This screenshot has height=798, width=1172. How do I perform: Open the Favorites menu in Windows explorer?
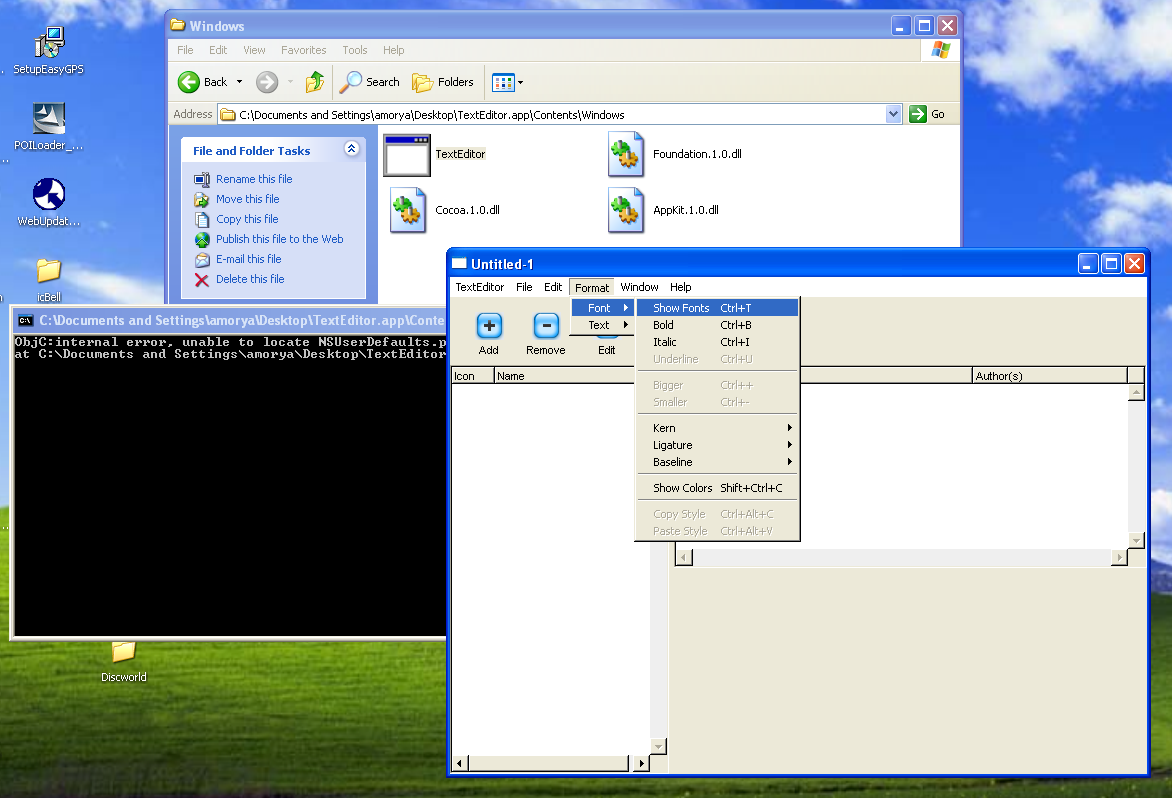pyautogui.click(x=303, y=50)
